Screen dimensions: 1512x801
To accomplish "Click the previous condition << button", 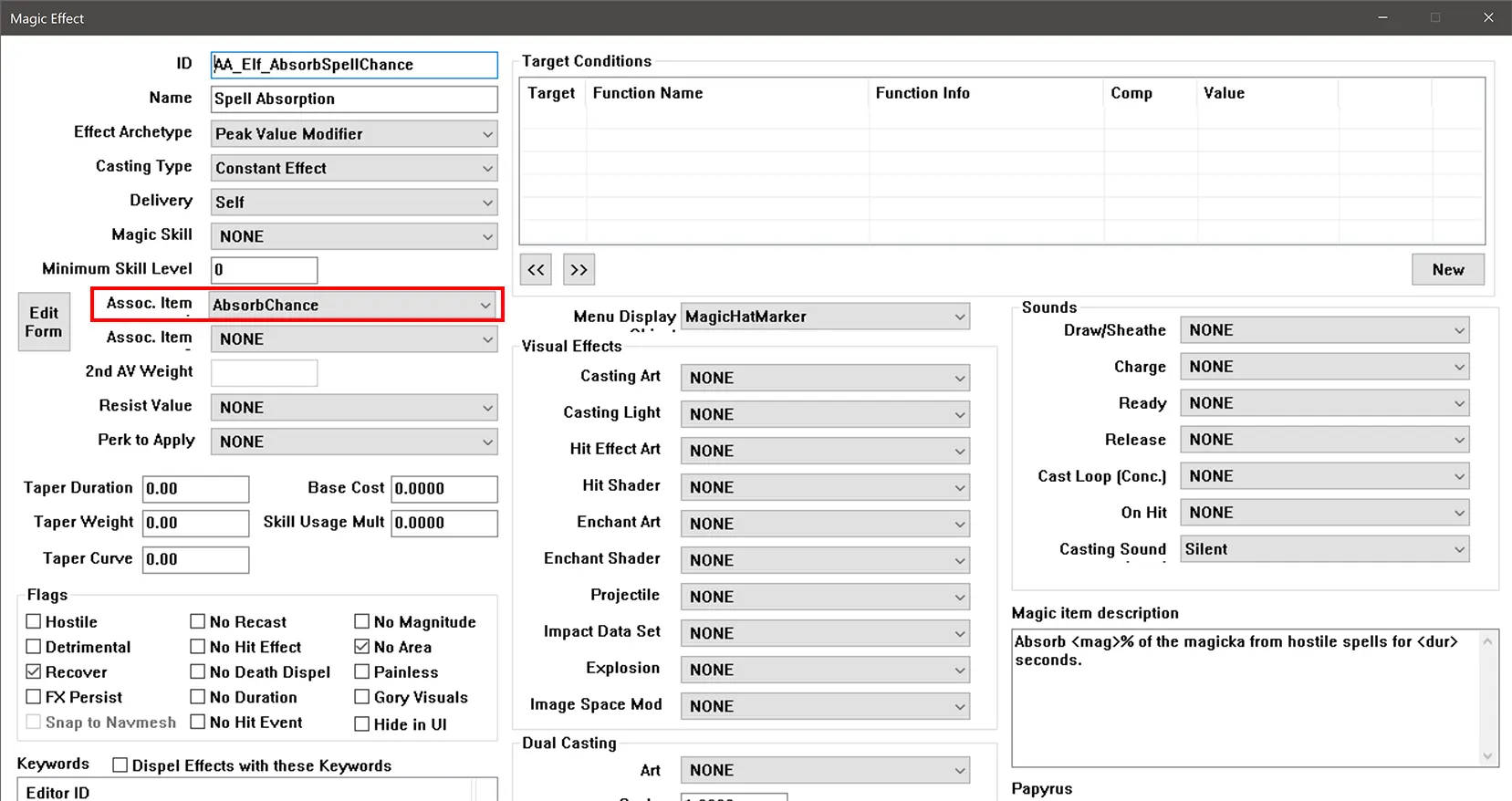I will [x=536, y=270].
